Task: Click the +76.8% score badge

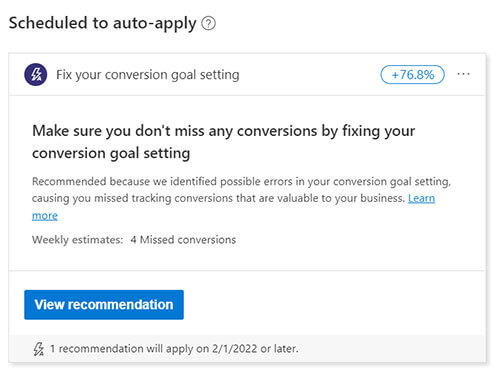Action: [x=412, y=75]
